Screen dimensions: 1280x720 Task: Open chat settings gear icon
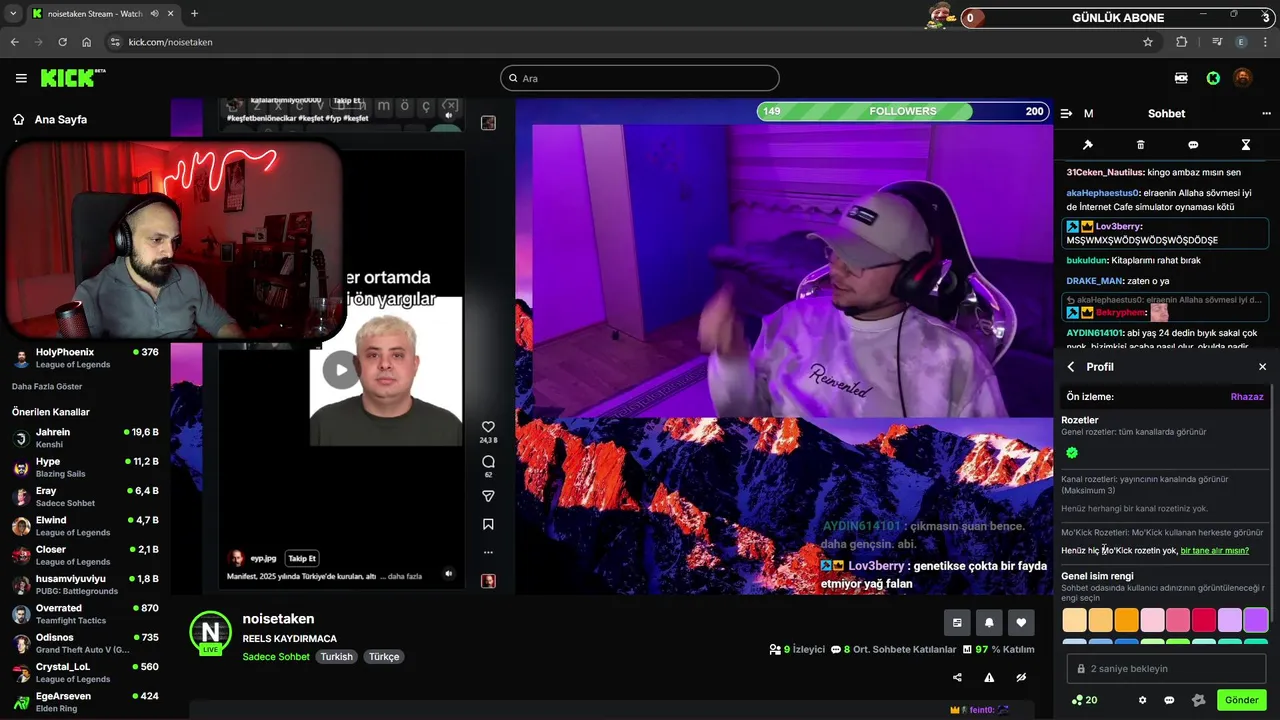point(1143,700)
